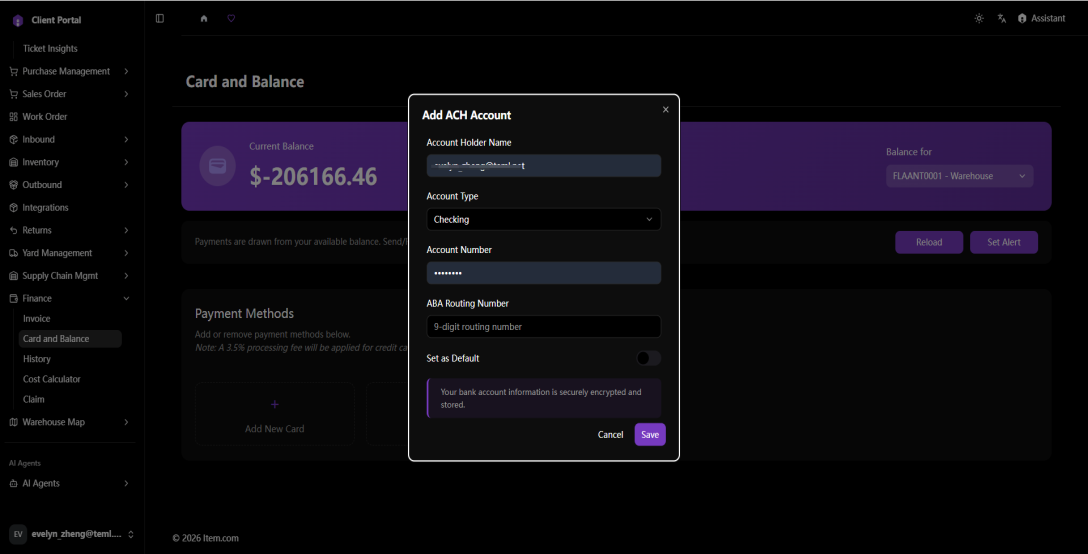Open the Account Type Checking dropdown
1088x554 pixels.
543,219
